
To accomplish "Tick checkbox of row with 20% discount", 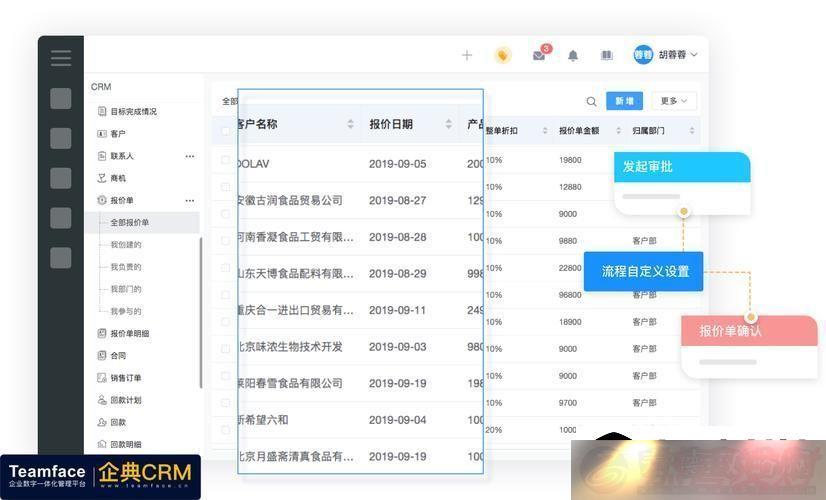I will pyautogui.click(x=225, y=430).
